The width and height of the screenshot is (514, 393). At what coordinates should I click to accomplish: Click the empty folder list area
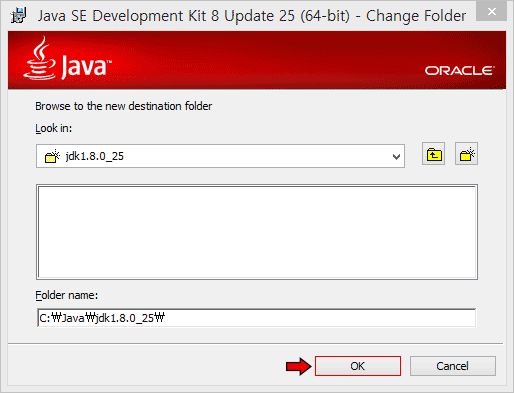(x=257, y=232)
